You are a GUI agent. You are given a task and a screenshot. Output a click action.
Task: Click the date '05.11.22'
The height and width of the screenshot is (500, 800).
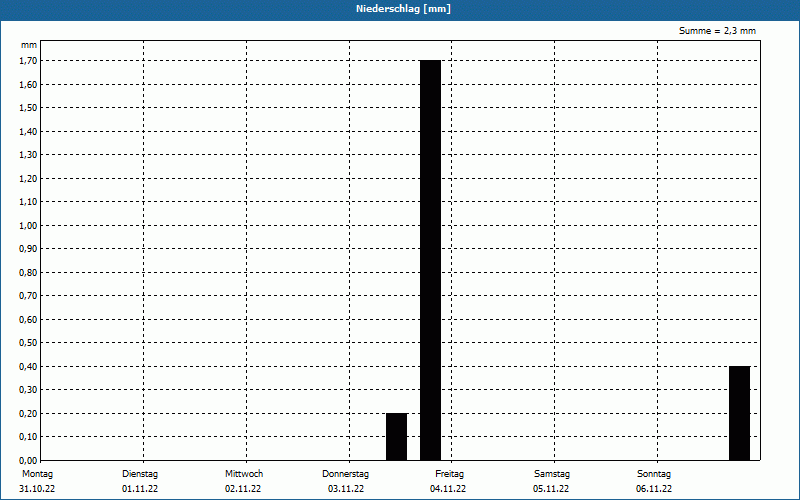551,489
